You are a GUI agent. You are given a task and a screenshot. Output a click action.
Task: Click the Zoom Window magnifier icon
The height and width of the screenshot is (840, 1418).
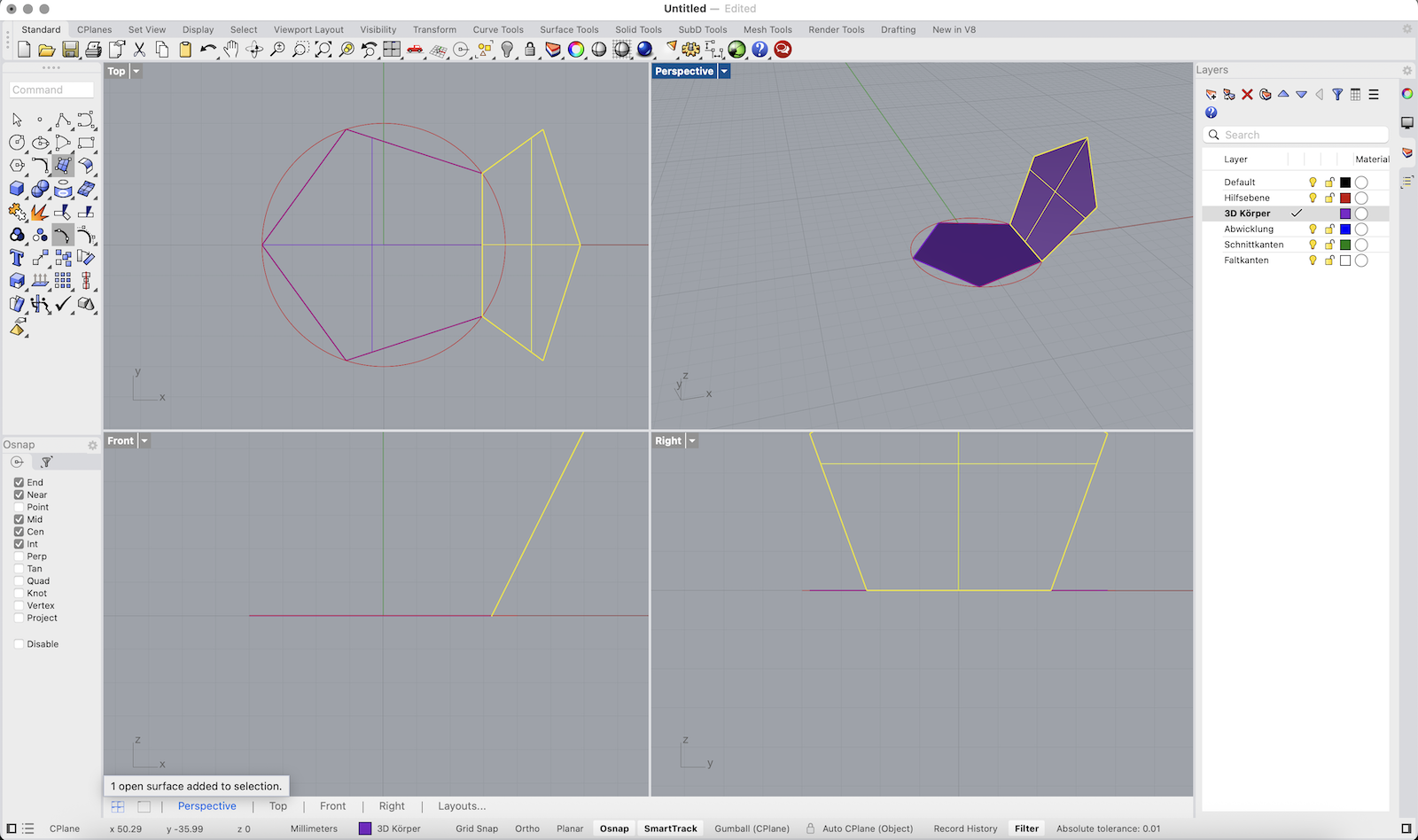click(300, 50)
